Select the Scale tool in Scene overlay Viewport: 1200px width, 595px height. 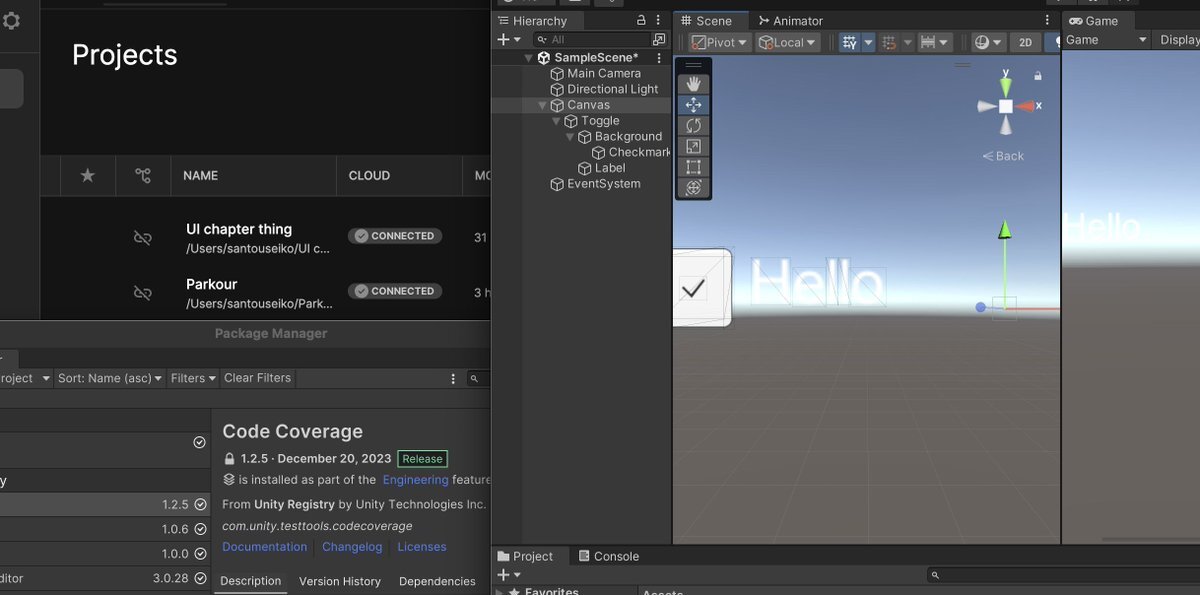(693, 146)
